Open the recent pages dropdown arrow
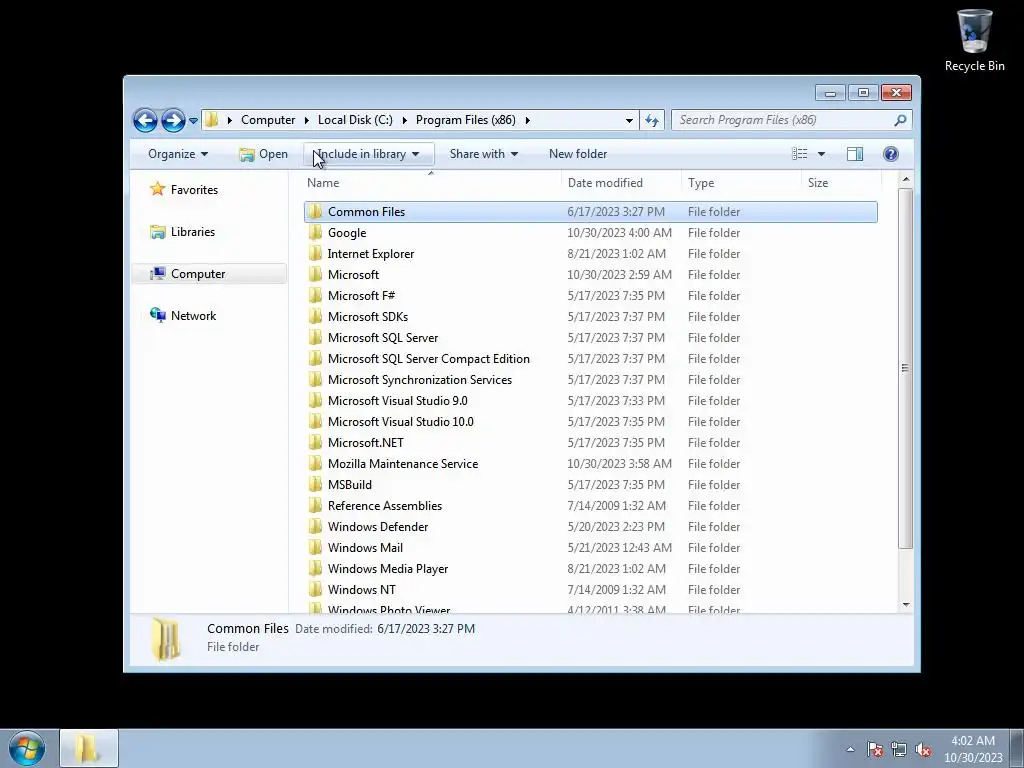The height and width of the screenshot is (768, 1024). (193, 120)
